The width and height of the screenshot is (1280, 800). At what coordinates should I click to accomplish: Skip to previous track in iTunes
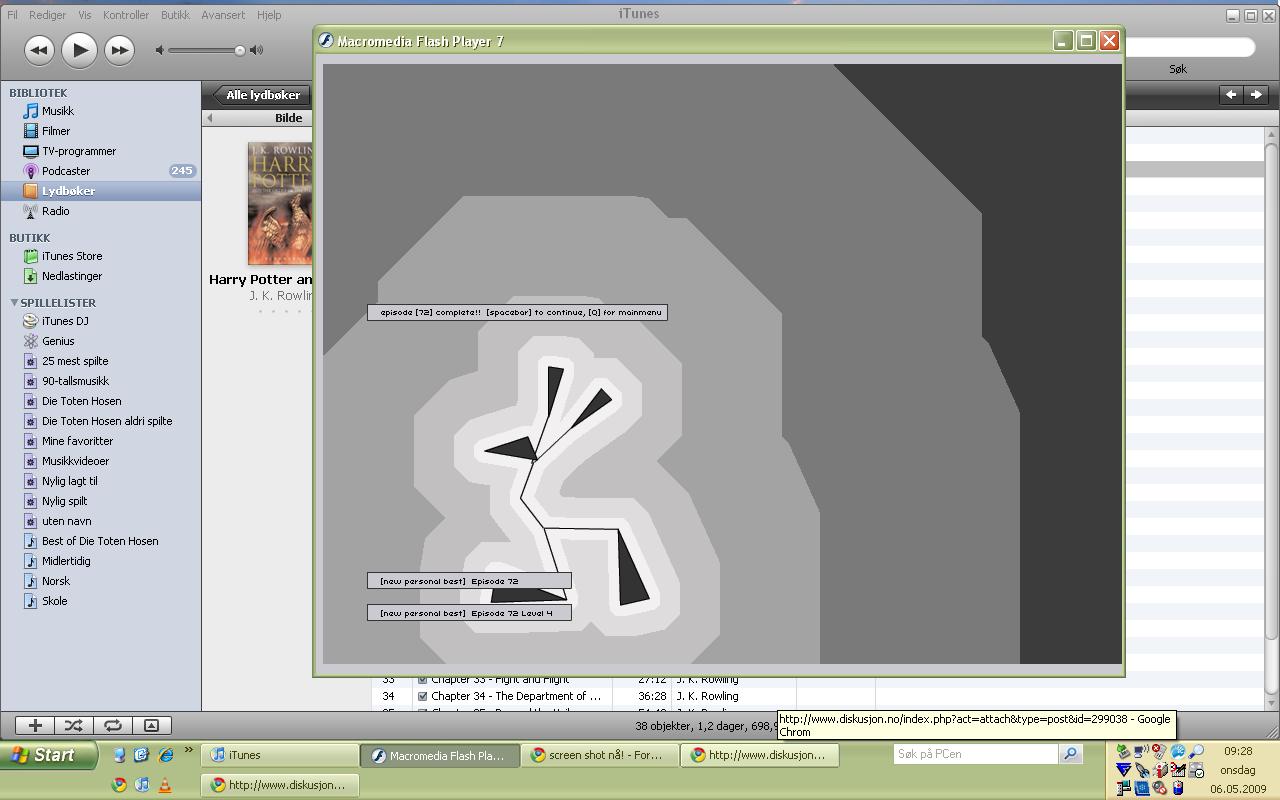click(x=38, y=50)
